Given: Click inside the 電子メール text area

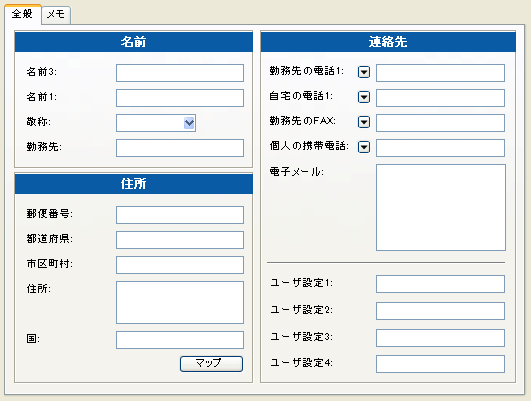Looking at the screenshot, I should [441, 208].
